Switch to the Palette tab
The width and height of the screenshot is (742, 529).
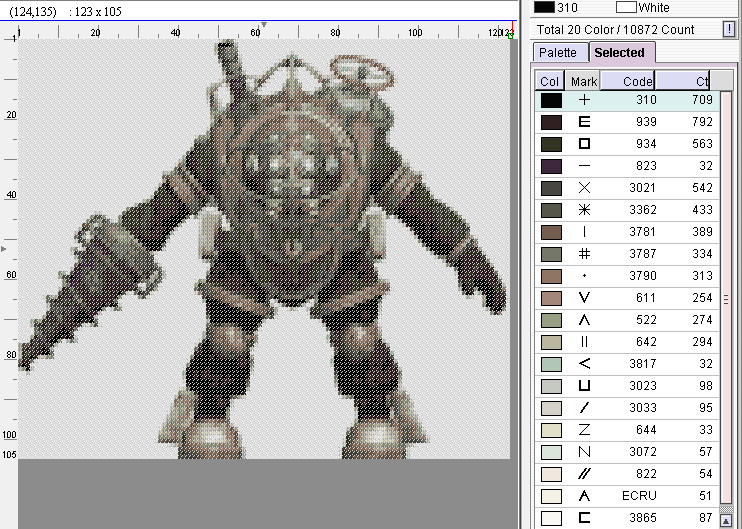[x=560, y=53]
